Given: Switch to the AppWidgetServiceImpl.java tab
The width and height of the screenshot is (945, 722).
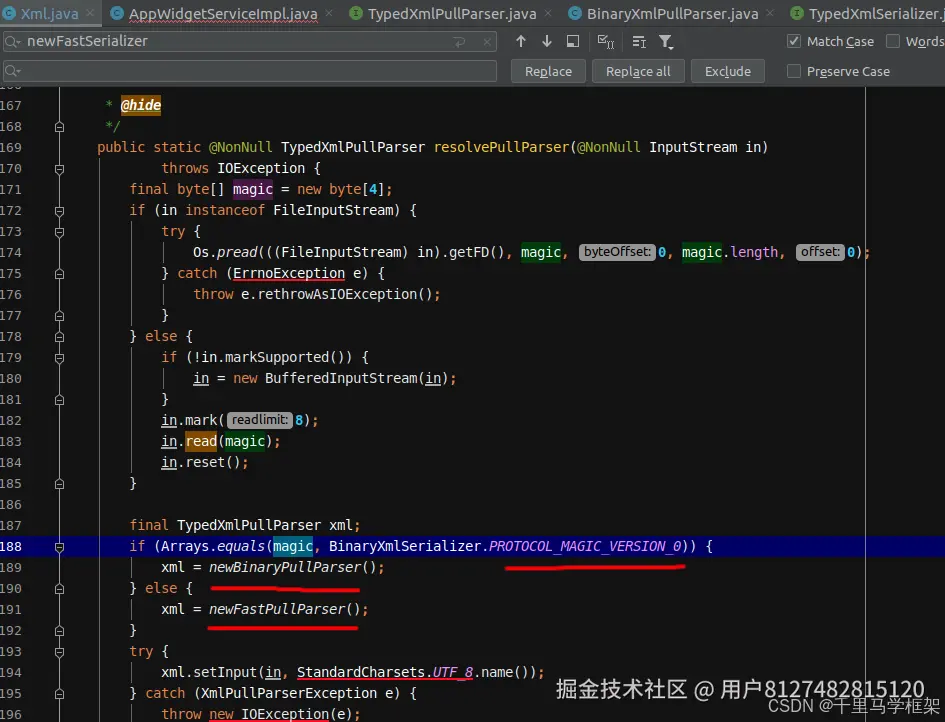Looking at the screenshot, I should pyautogui.click(x=223, y=13).
